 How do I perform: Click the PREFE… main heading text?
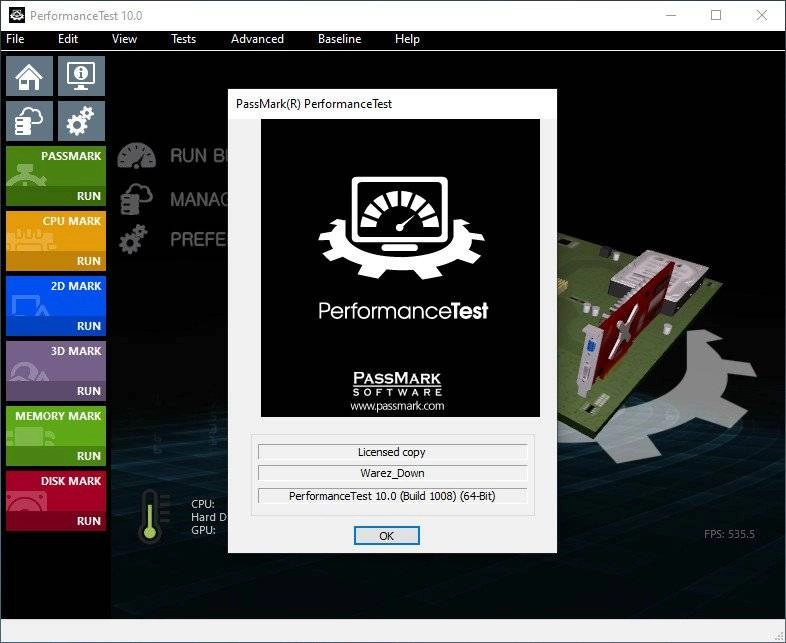click(199, 240)
